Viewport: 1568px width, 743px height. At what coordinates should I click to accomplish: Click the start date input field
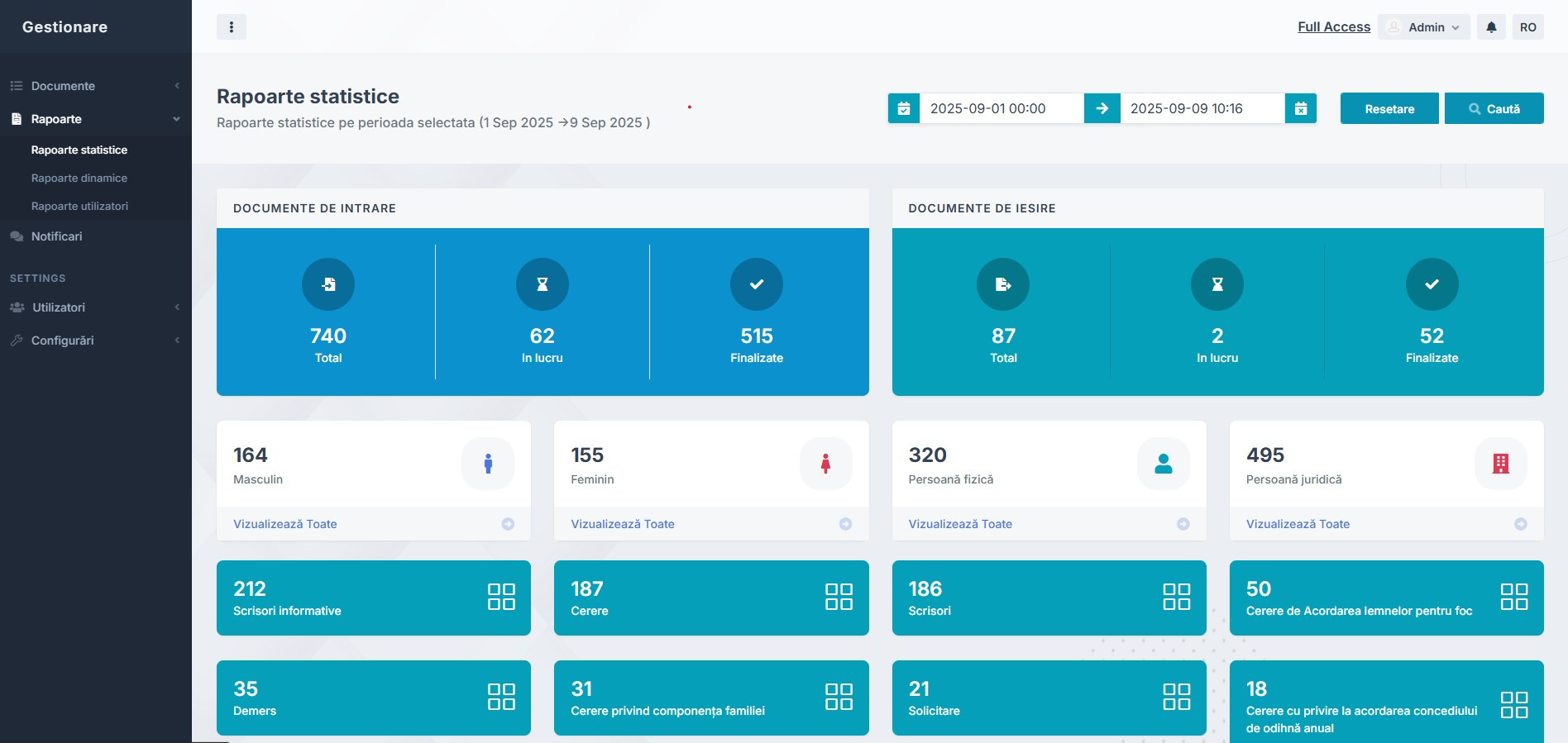(1001, 108)
